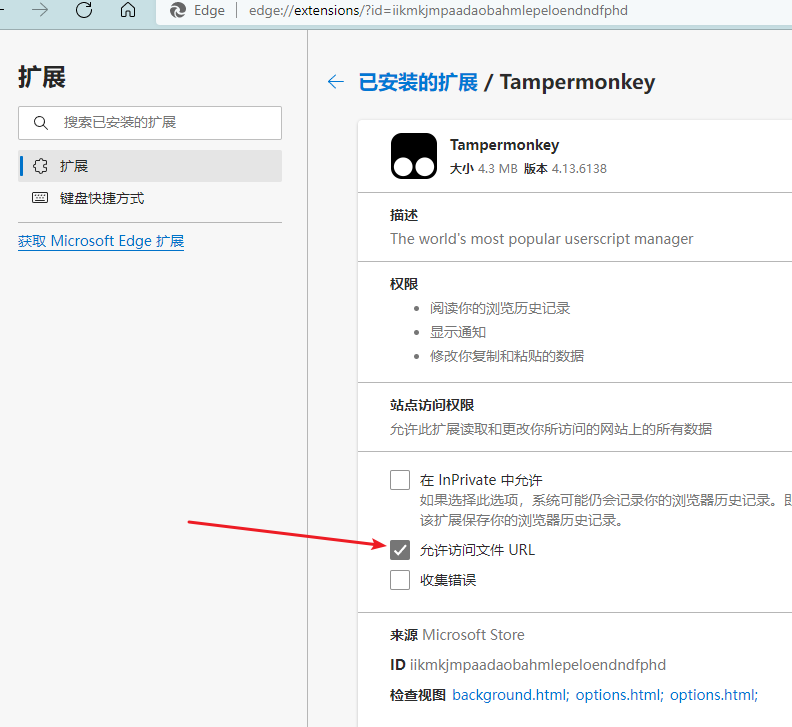Image resolution: width=792 pixels, height=727 pixels.
Task: Enable the 在 InPrivate 中允许 checkbox
Action: pos(400,480)
